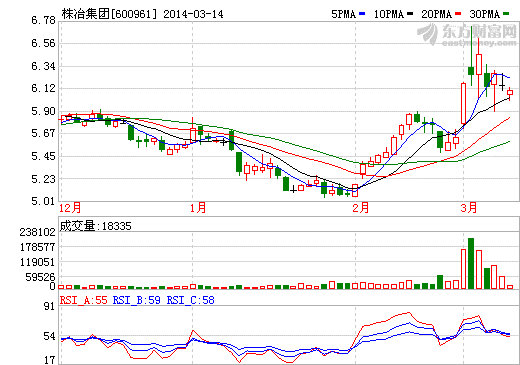
Task: Click the last red candlestick on the right
Action: (510, 93)
